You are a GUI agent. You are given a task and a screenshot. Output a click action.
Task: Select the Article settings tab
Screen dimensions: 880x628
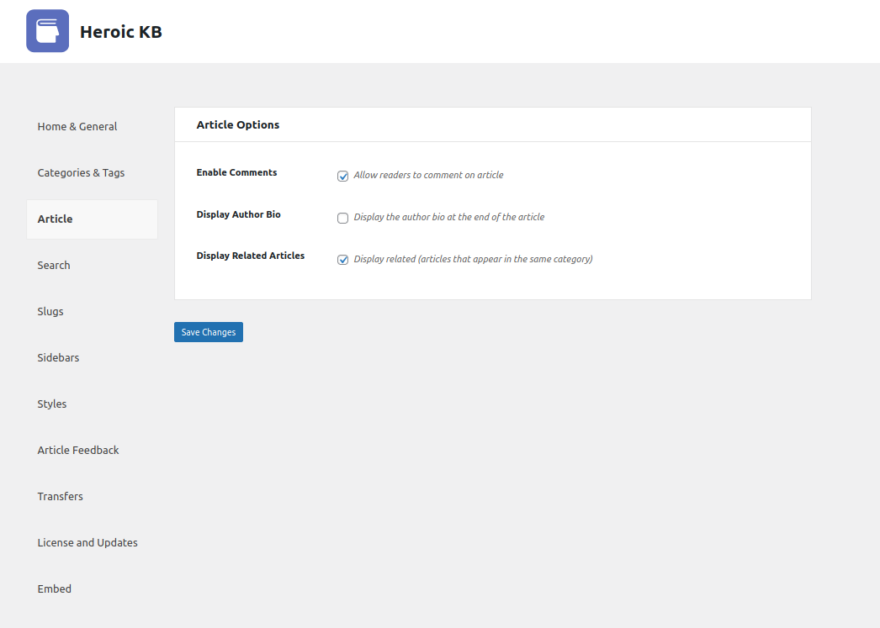tap(54, 218)
